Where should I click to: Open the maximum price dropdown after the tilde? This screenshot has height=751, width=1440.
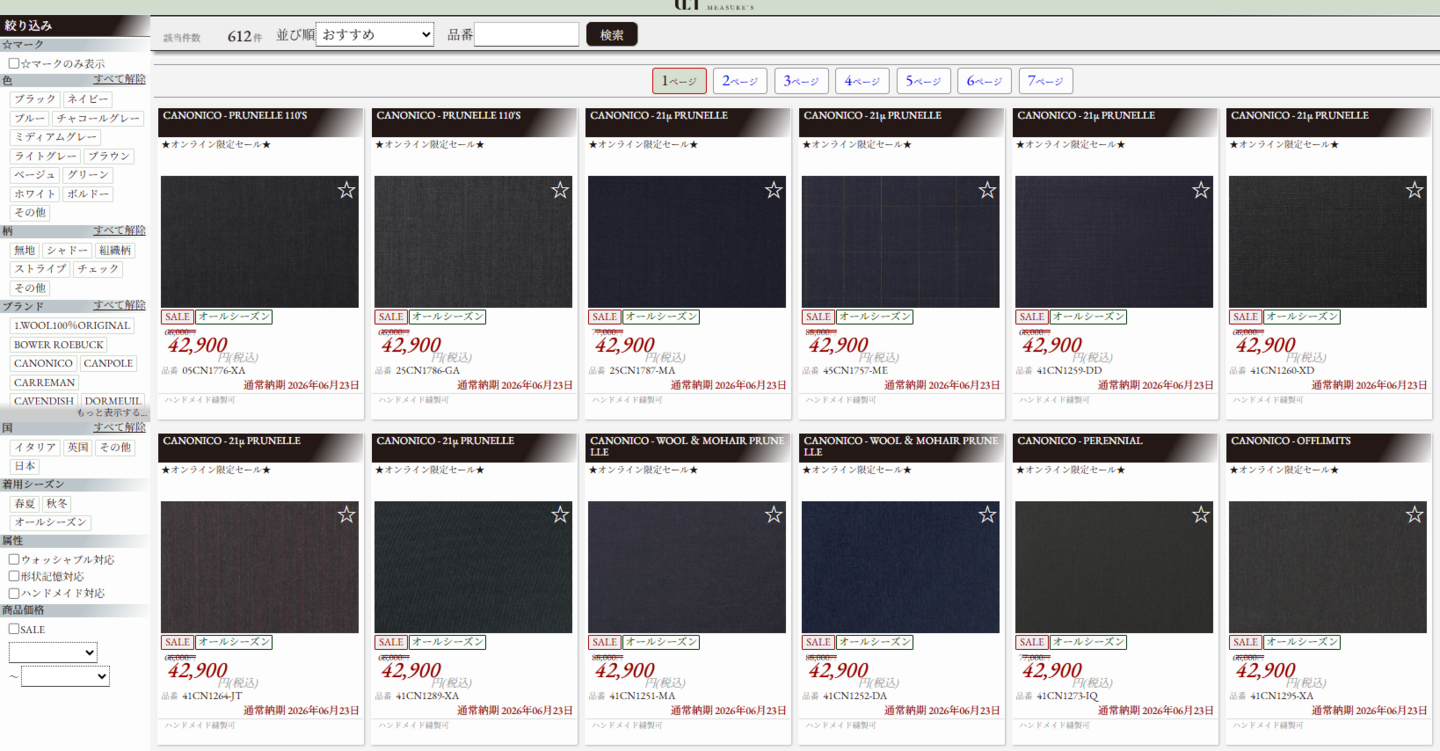tap(65, 677)
